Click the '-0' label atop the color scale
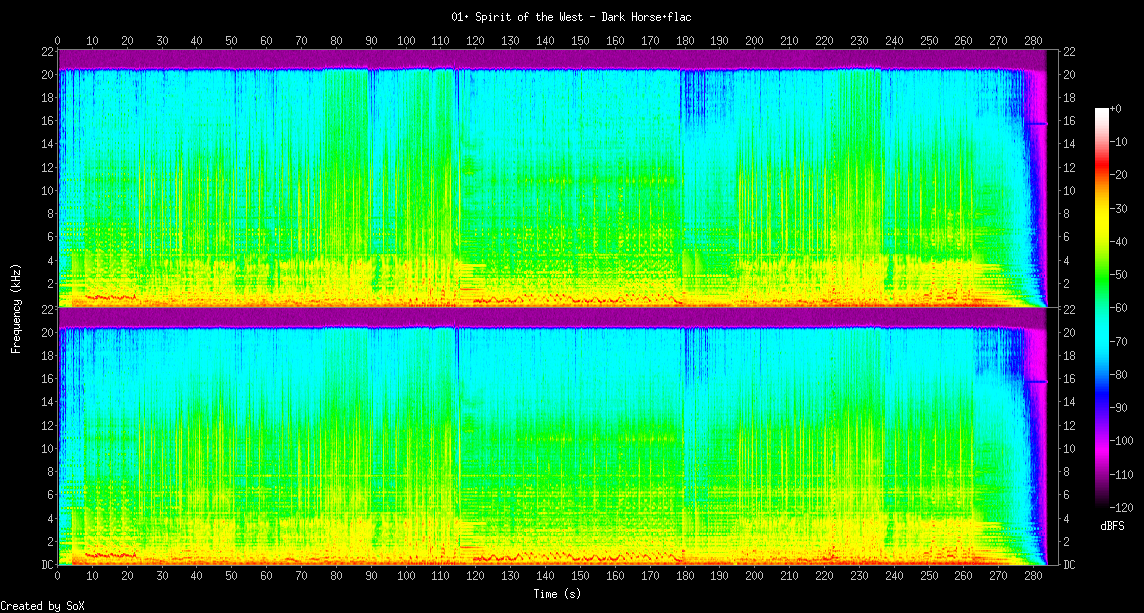 [1122, 108]
